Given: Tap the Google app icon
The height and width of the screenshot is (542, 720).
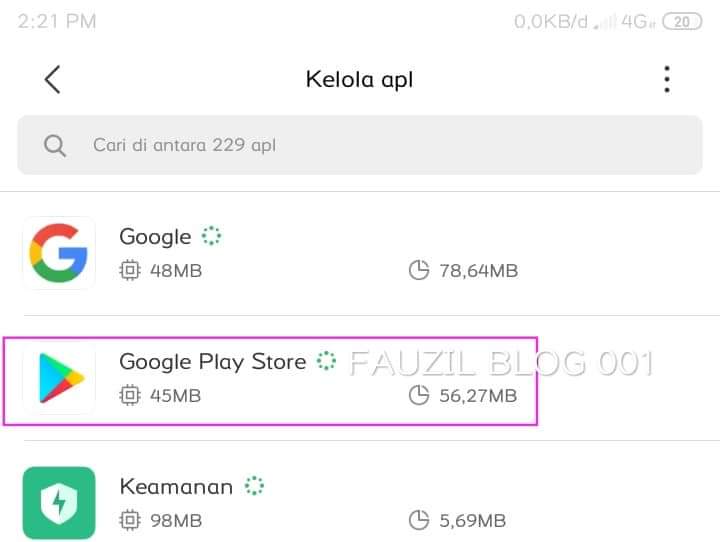Looking at the screenshot, I should coord(59,253).
